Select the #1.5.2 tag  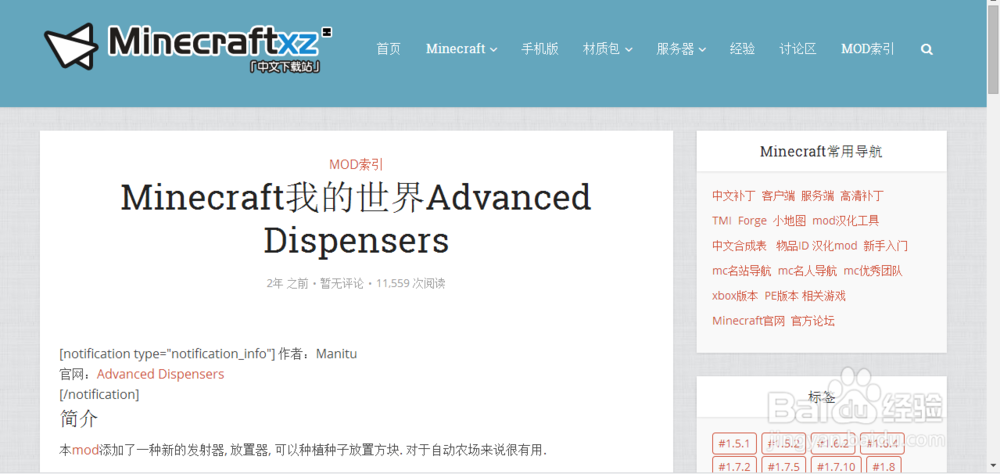[783, 443]
